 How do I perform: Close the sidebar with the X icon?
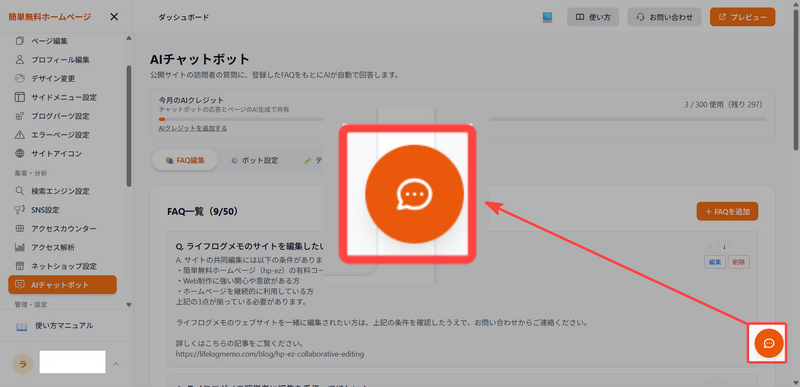[x=114, y=17]
